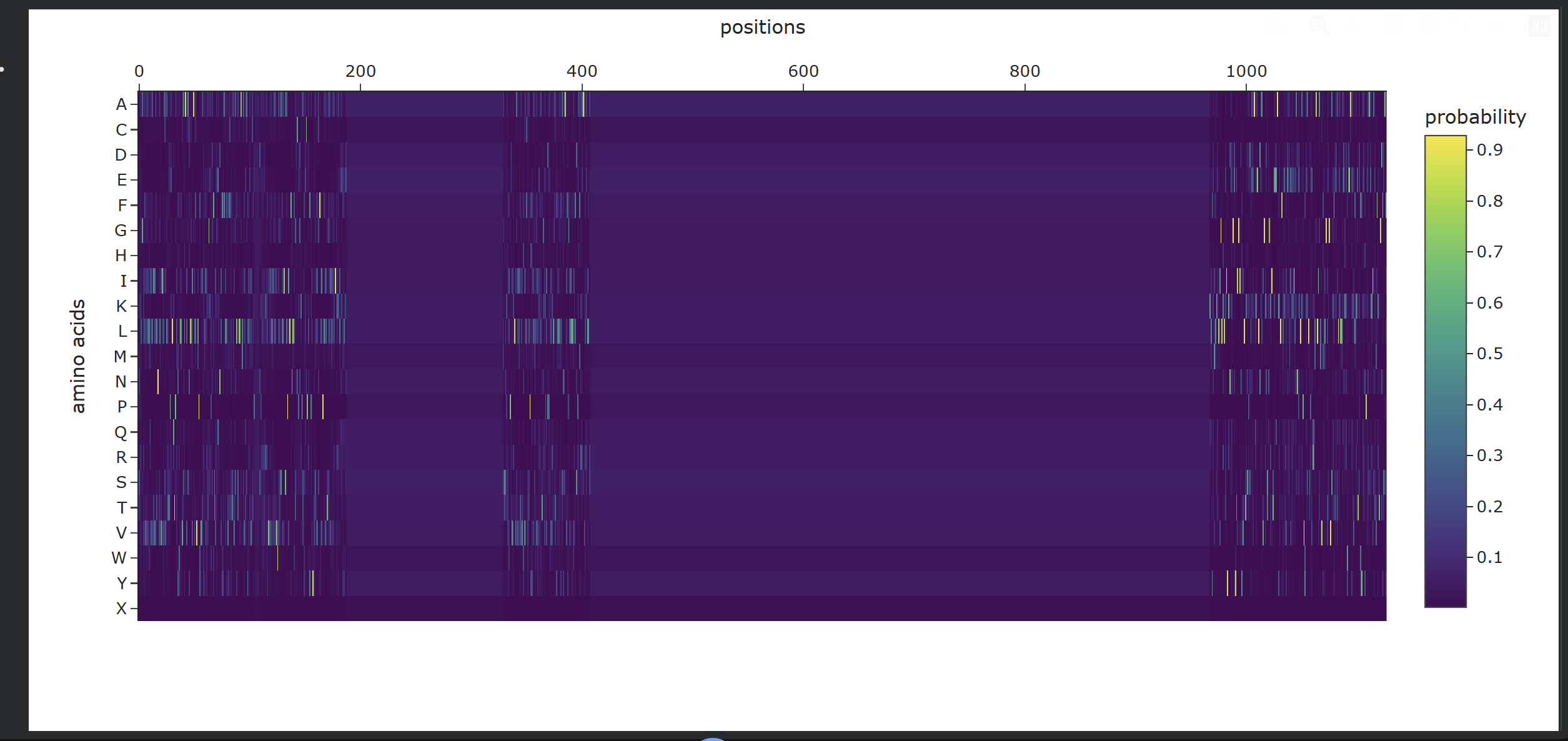The width and height of the screenshot is (1568, 741).
Task: Click the amino acid label G
Action: (121, 231)
